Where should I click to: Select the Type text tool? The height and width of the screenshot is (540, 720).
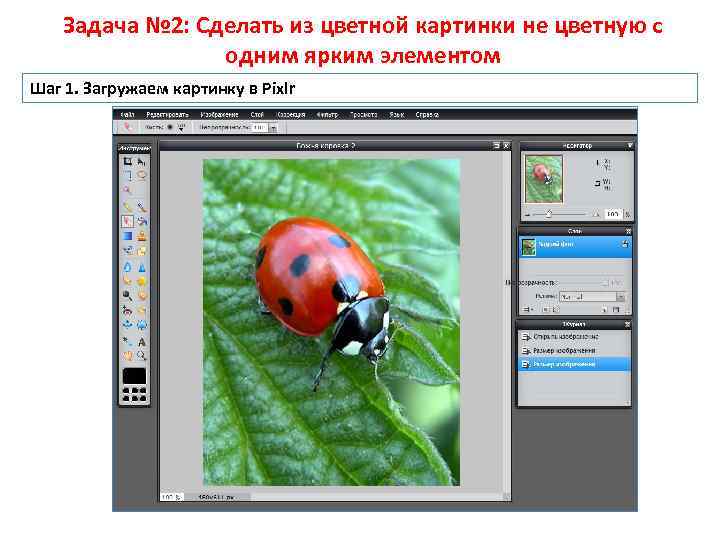click(x=141, y=341)
